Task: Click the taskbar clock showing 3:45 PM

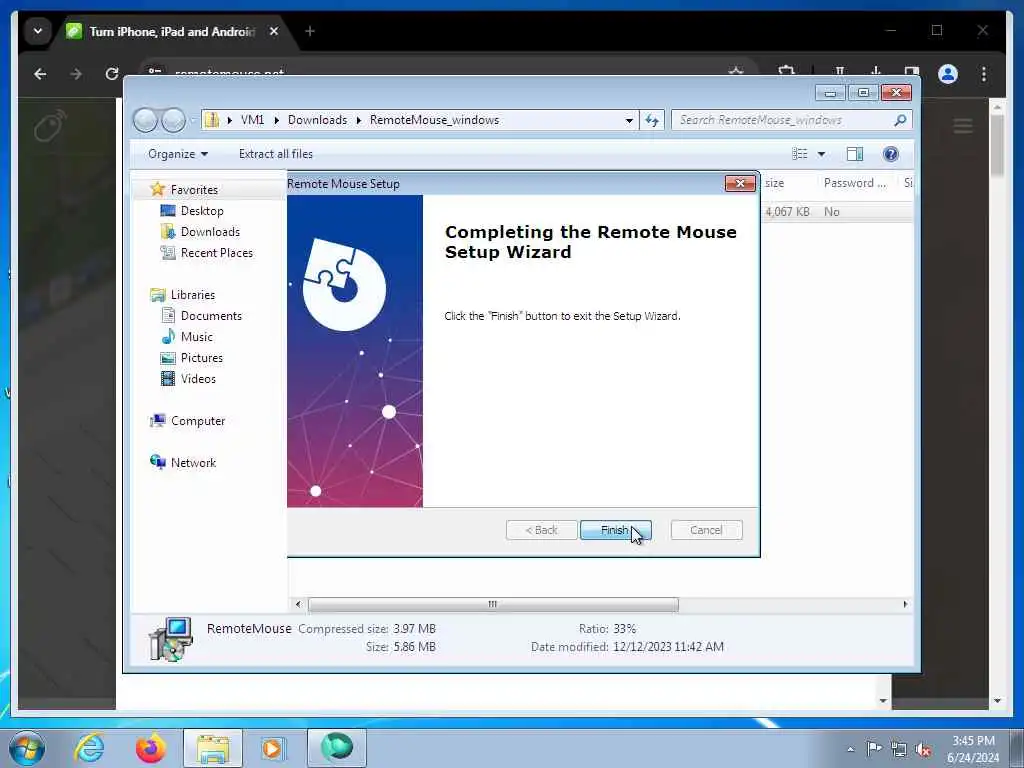Action: point(973,749)
